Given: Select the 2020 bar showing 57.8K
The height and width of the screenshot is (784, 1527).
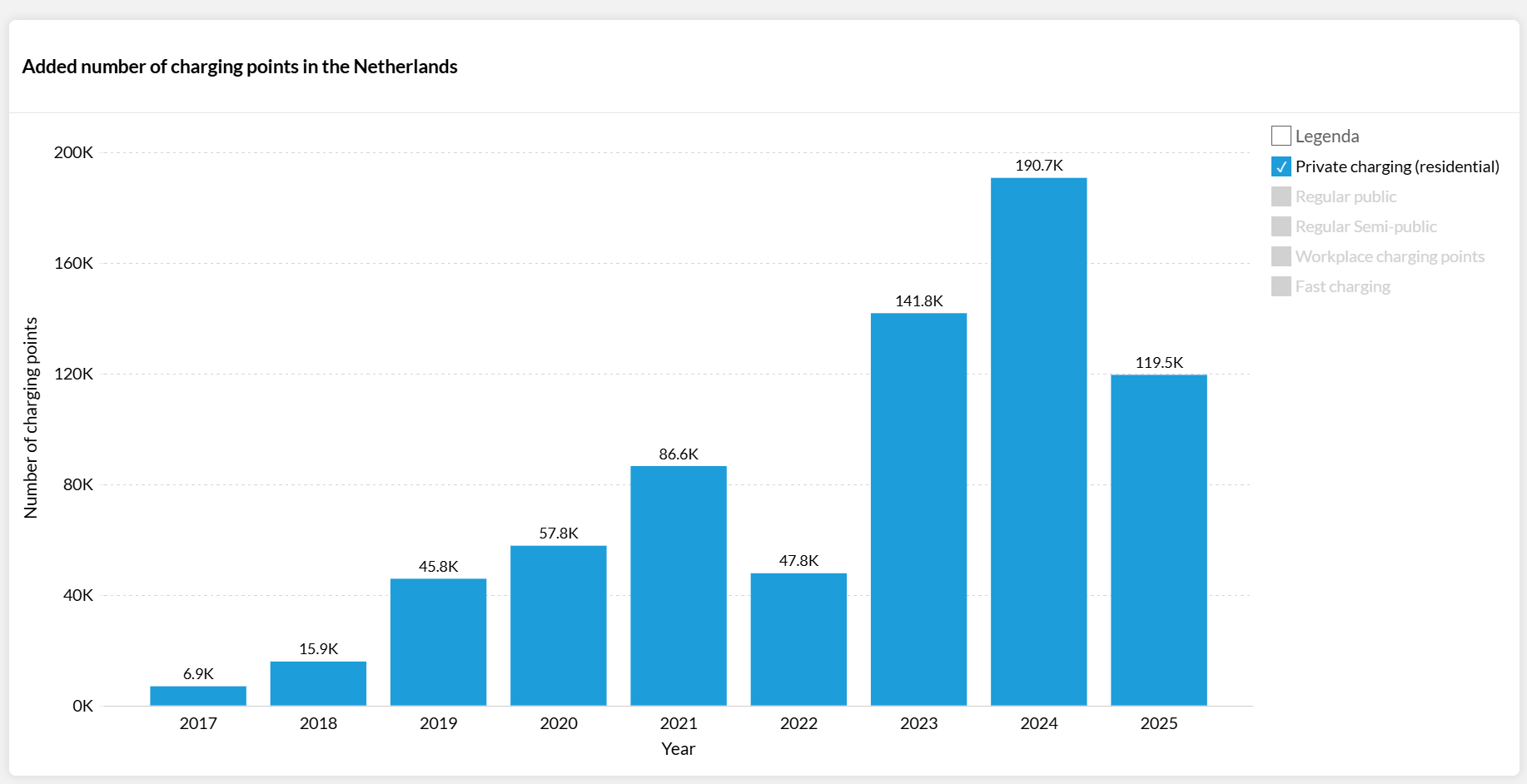Looking at the screenshot, I should [558, 625].
